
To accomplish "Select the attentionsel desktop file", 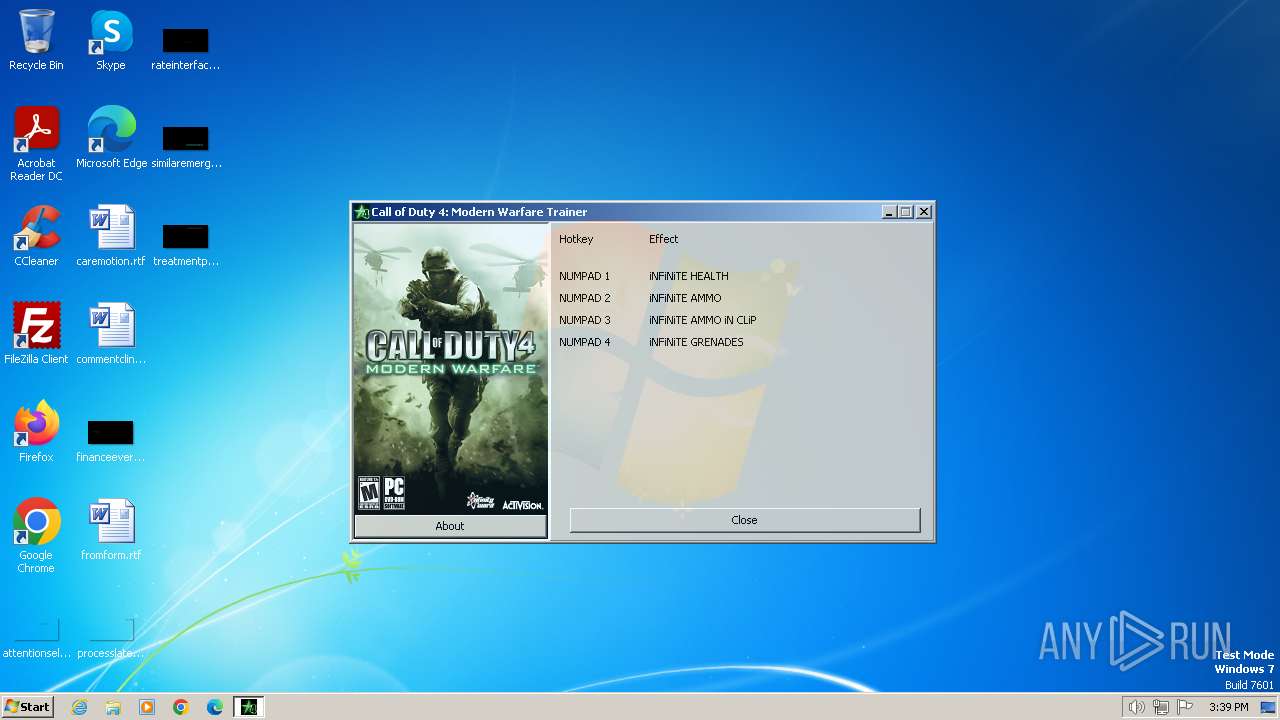I will (x=36, y=638).
